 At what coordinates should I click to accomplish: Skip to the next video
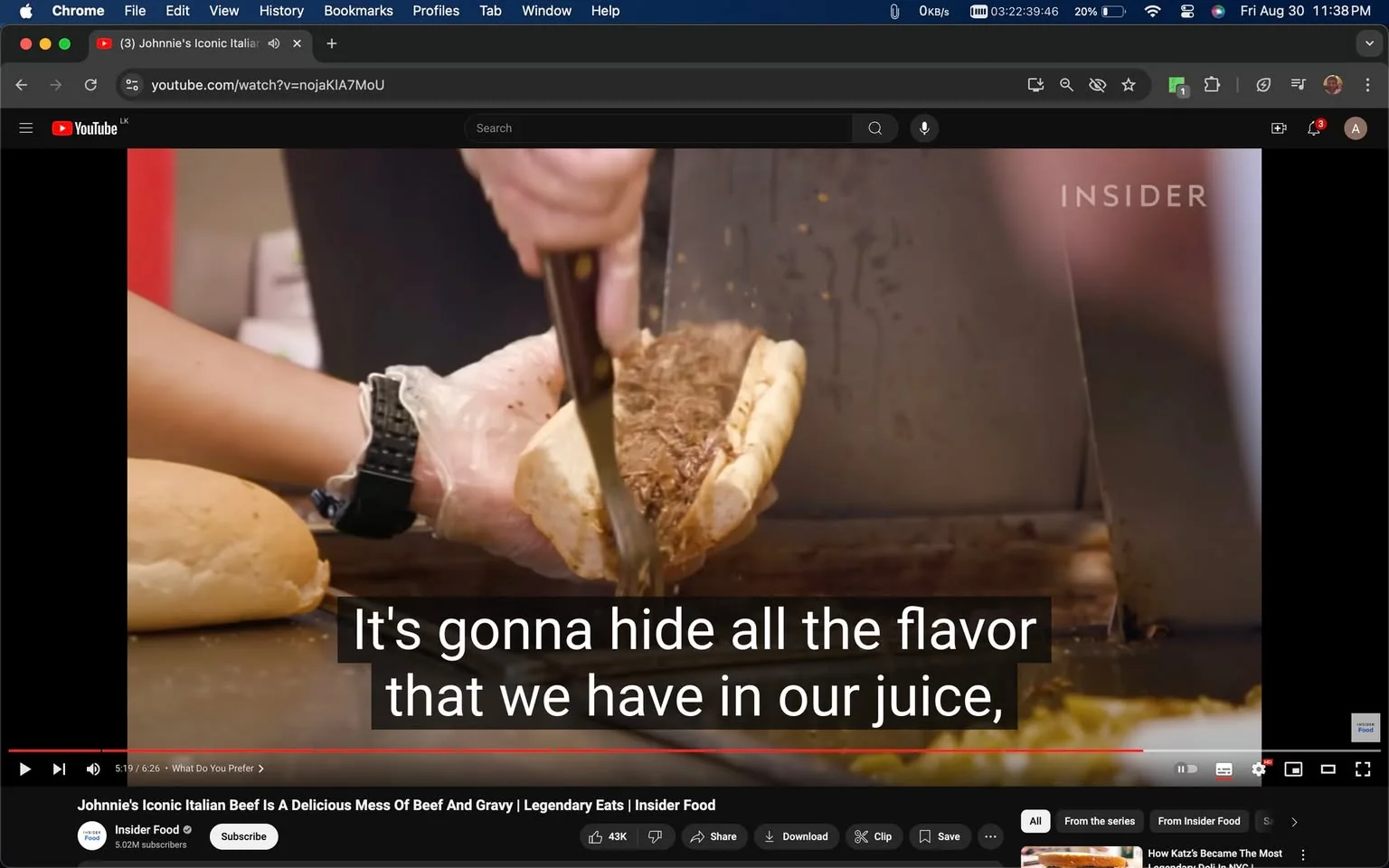(59, 769)
